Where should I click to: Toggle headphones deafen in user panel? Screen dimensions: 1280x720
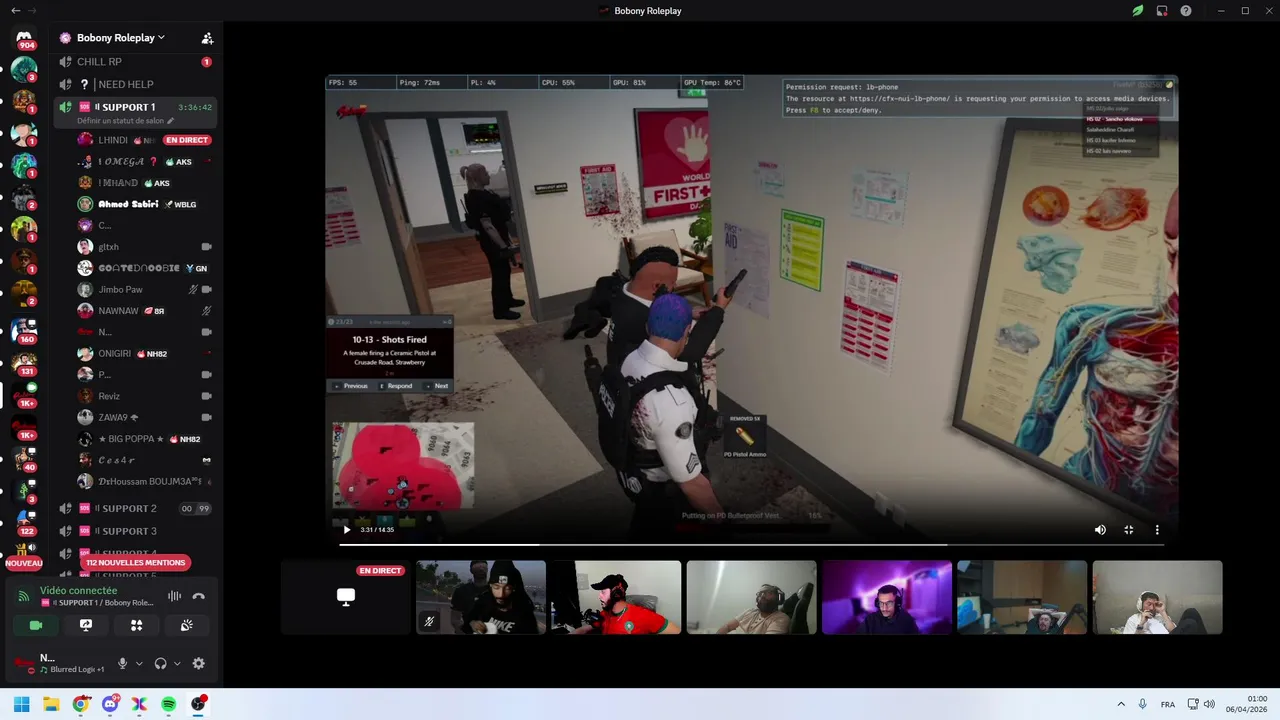161,663
